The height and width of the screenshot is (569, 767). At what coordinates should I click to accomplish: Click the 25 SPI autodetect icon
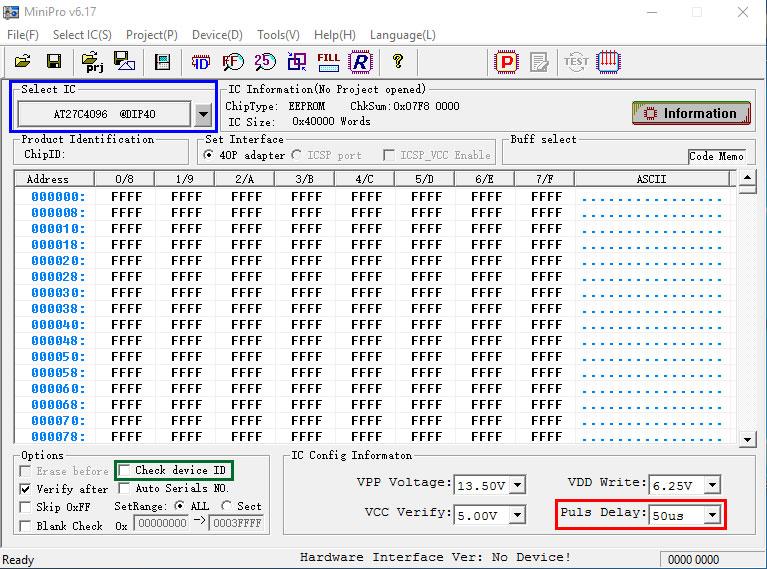265,62
